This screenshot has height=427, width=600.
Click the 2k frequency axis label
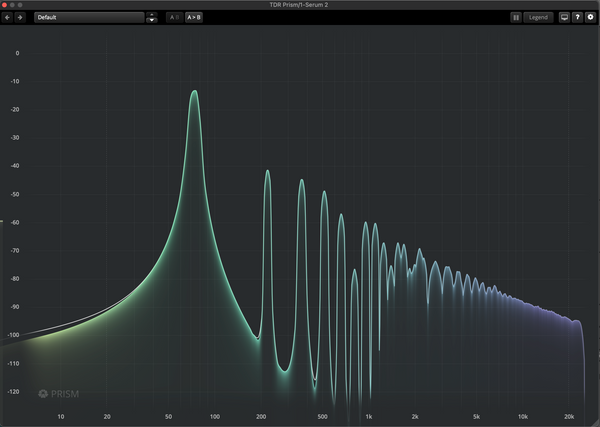415,417
